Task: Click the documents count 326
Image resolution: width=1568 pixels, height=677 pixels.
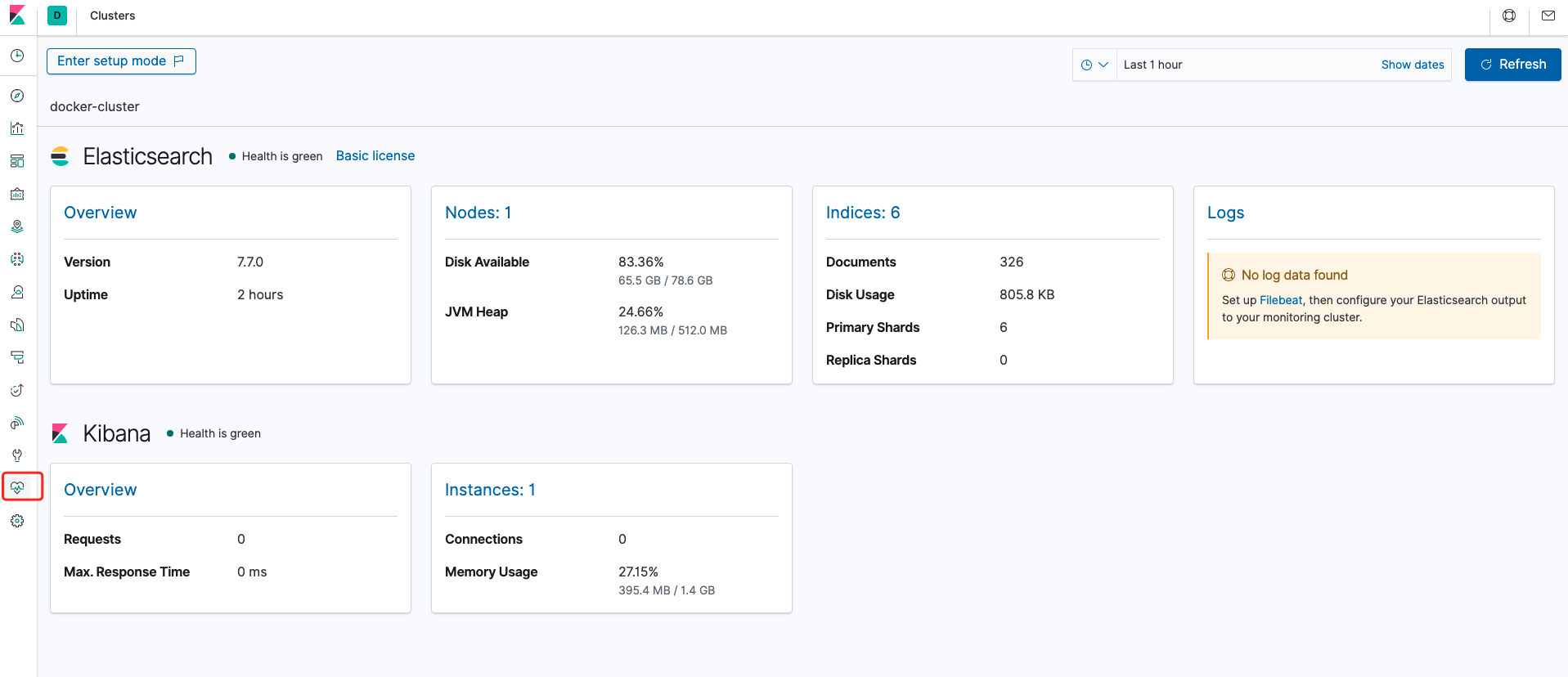Action: tap(1012, 262)
